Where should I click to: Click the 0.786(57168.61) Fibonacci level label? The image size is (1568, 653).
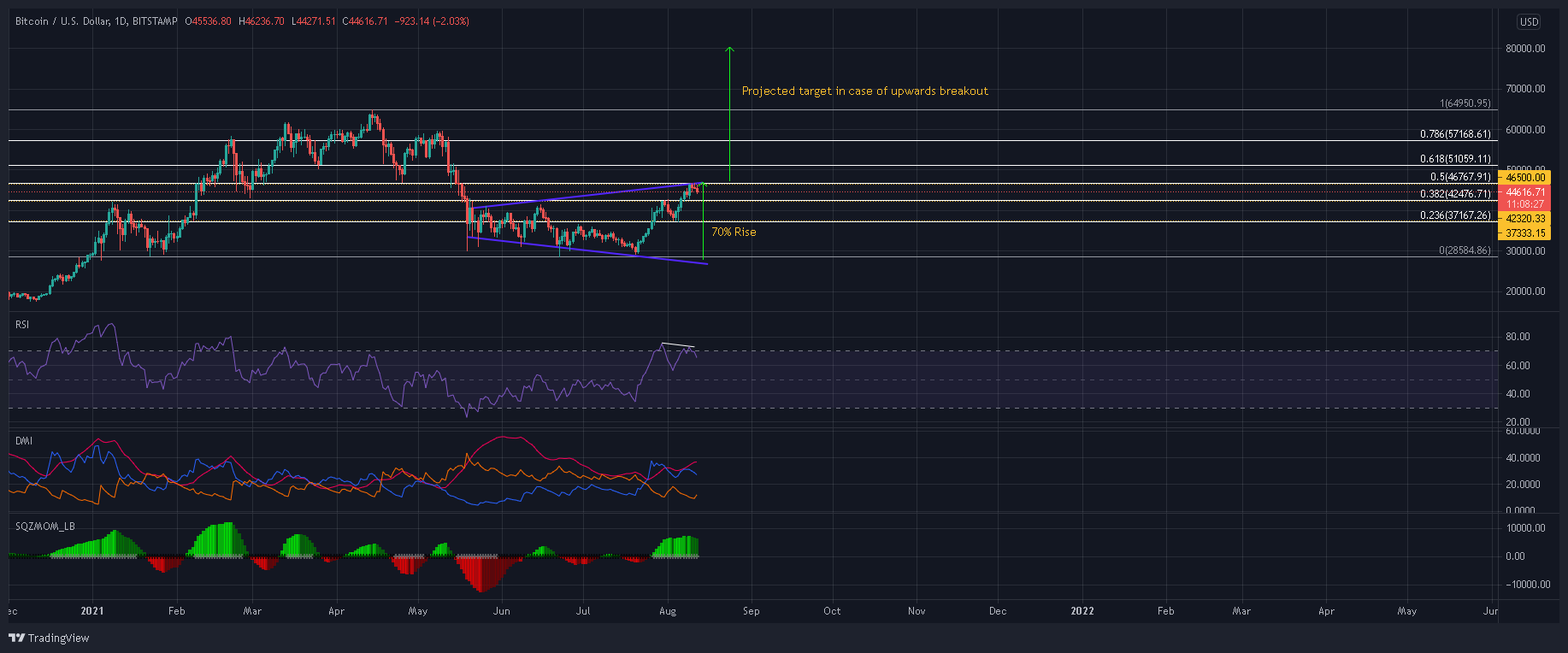(1455, 134)
